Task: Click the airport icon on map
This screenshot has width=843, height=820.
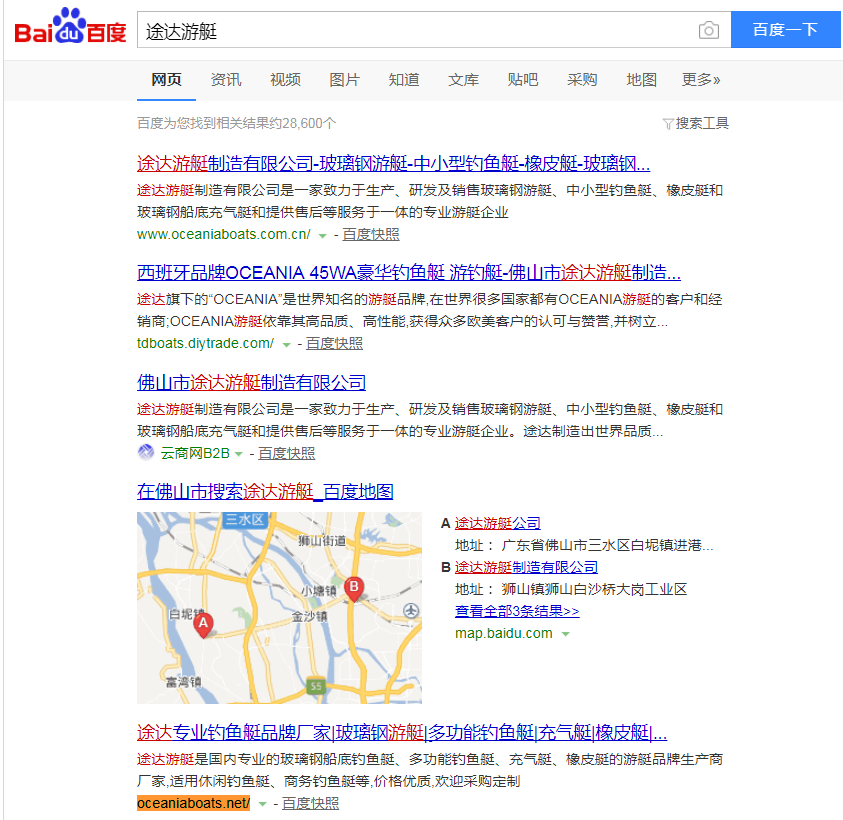Action: 411,610
